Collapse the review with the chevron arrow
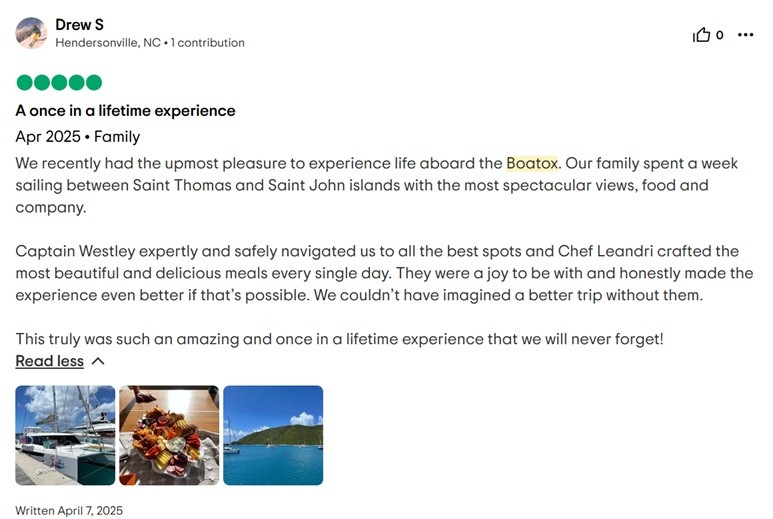The image size is (773, 519). 98,361
